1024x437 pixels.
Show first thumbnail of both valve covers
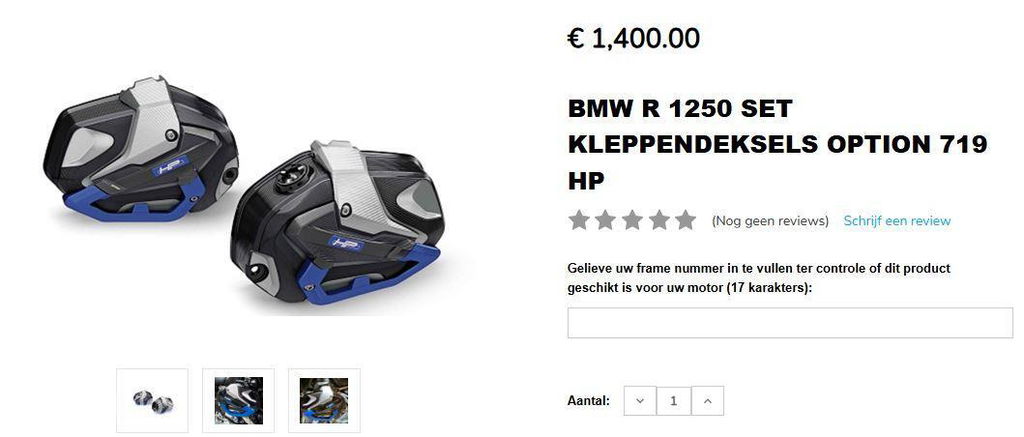pyautogui.click(x=152, y=400)
